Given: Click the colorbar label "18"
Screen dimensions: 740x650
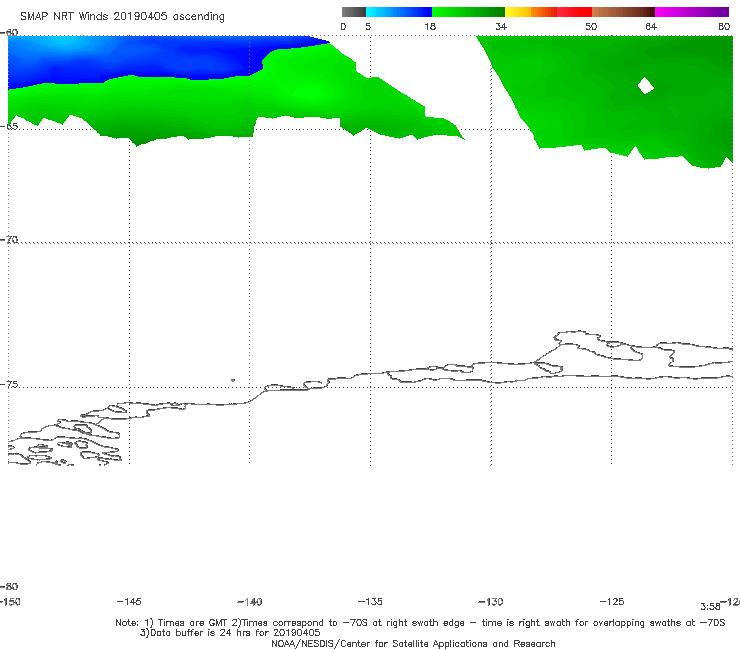Looking at the screenshot, I should (x=430, y=27).
